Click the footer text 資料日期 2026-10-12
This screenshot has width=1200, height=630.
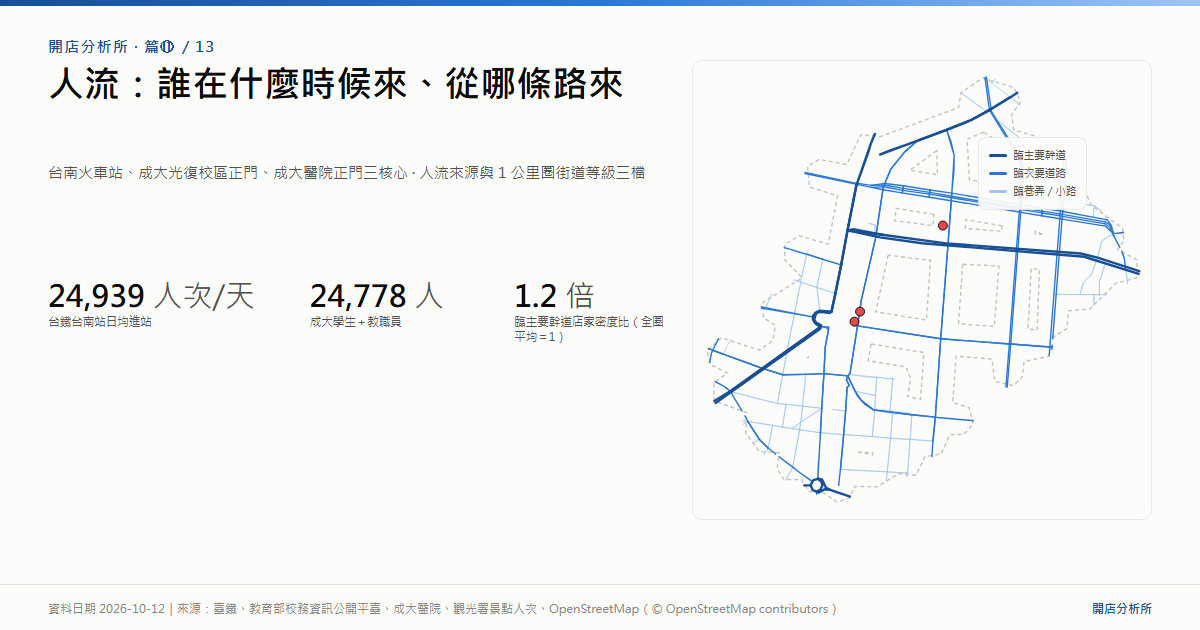click(107, 609)
